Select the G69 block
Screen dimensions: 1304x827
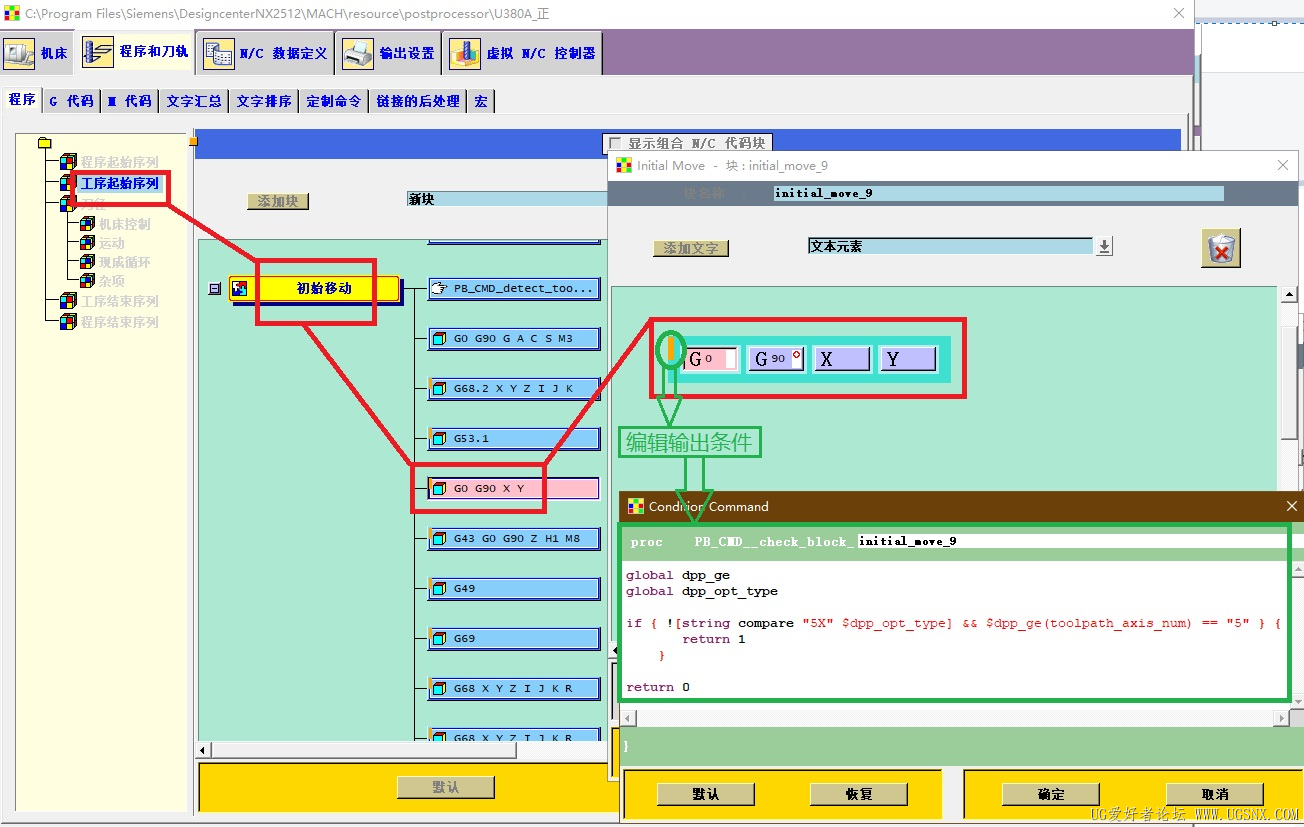click(x=514, y=638)
